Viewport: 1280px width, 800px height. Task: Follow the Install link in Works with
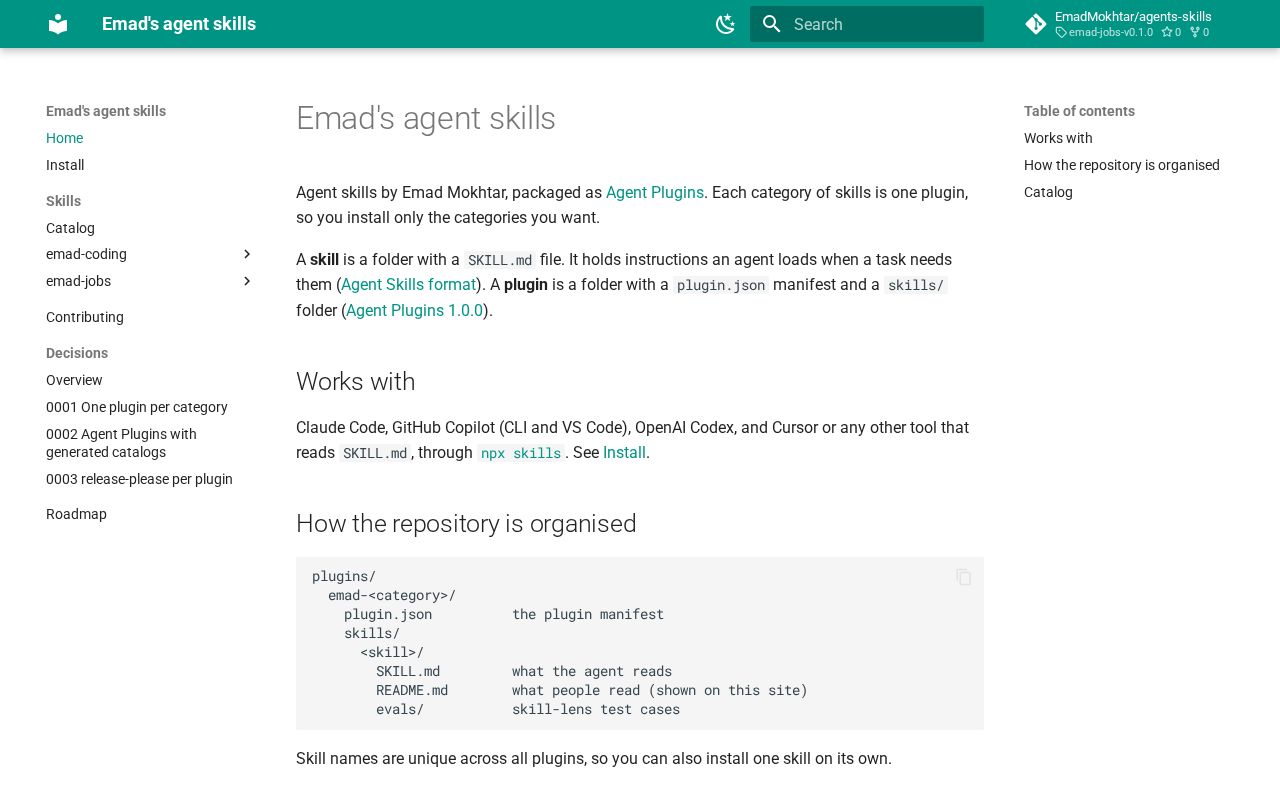click(x=624, y=453)
